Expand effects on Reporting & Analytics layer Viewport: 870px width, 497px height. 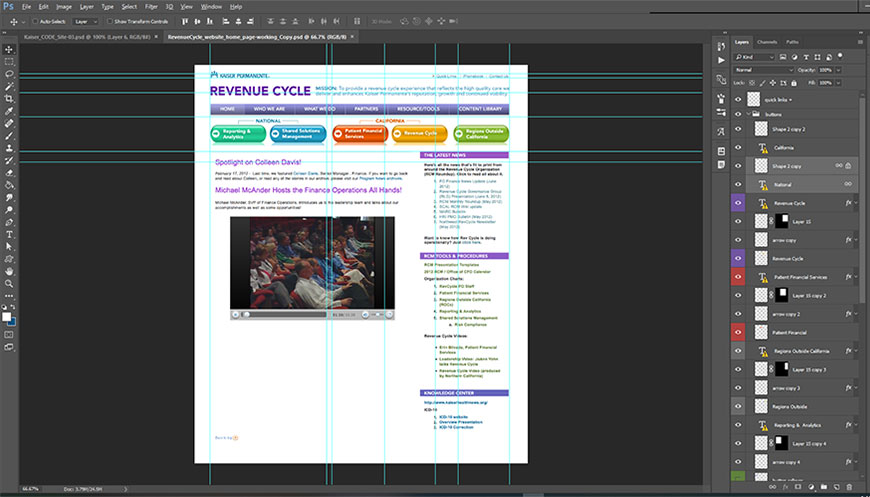coord(856,425)
